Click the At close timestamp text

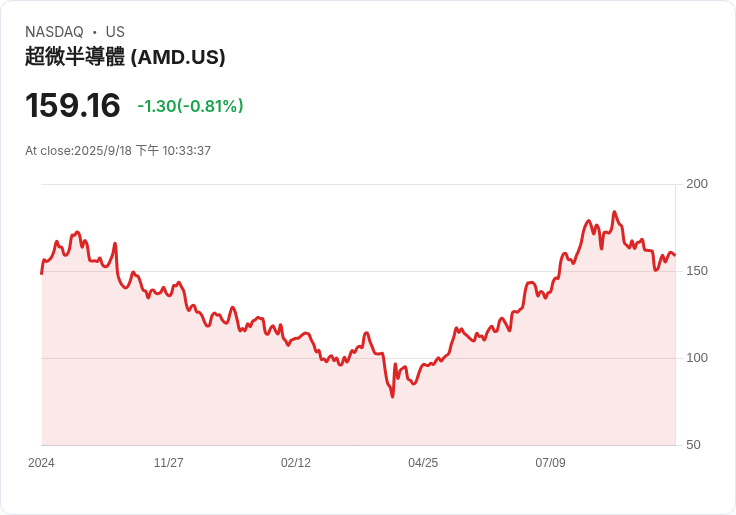[118, 151]
